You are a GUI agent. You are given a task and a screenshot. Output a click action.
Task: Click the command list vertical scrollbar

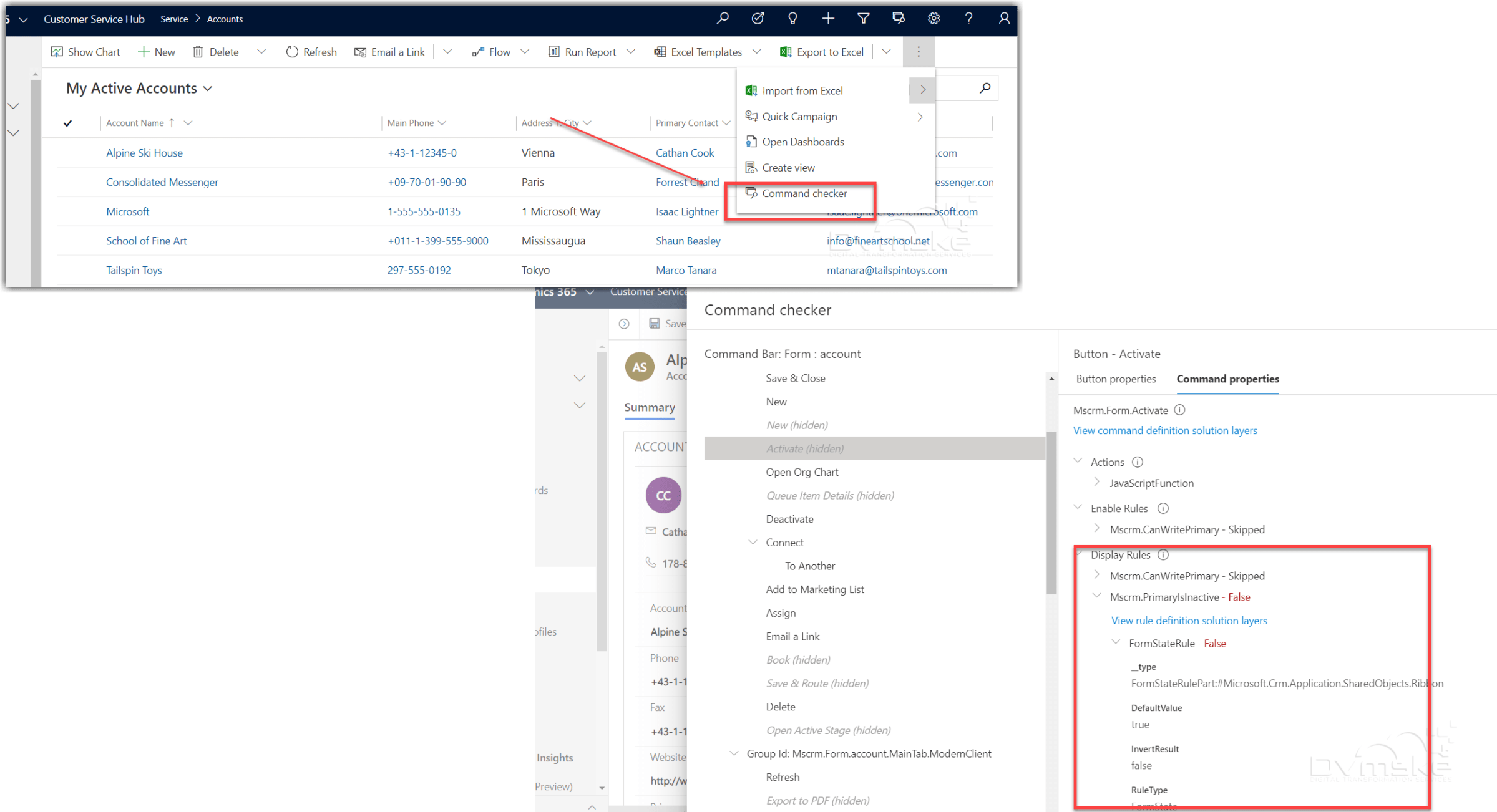1051,511
